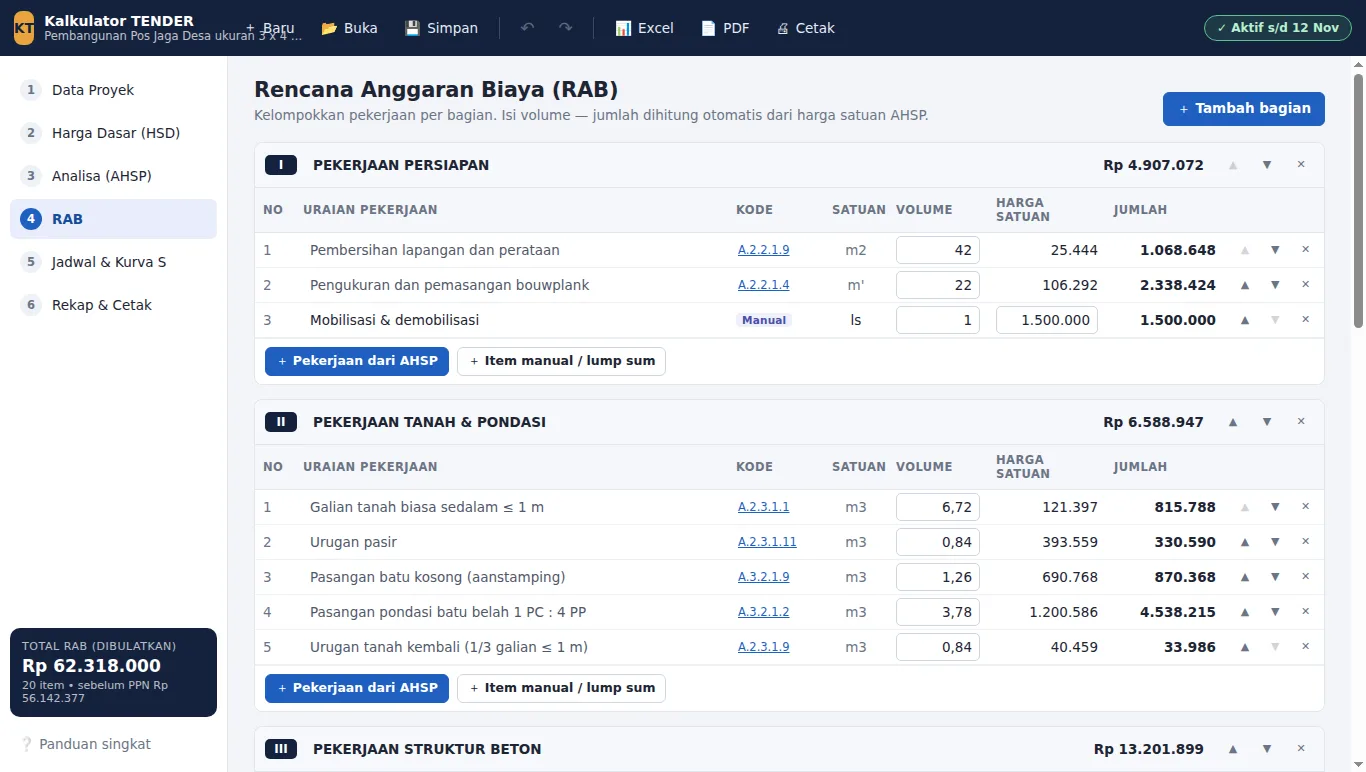
Task: Move PEKERJAAN PERSIAPAN section down
Action: pos(1267,165)
